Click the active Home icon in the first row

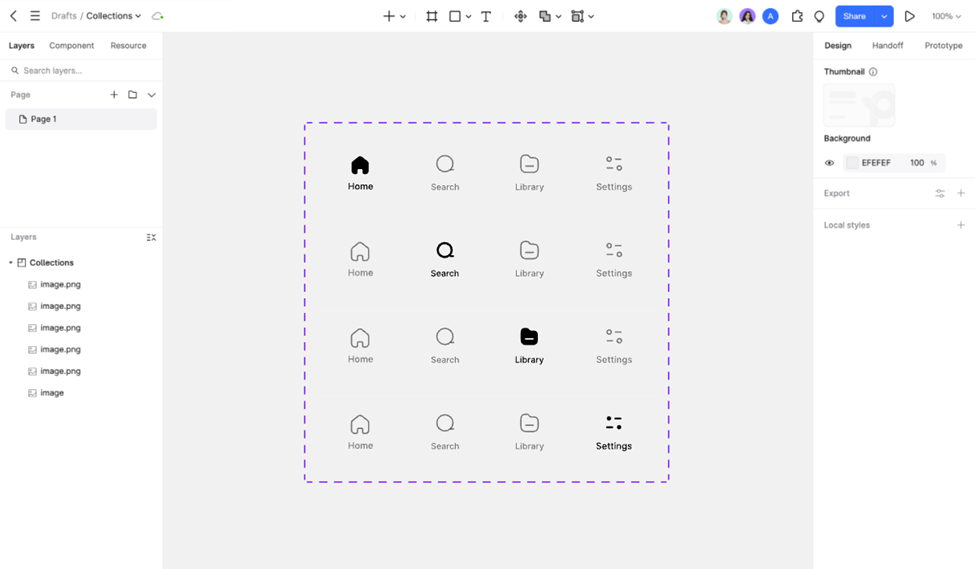coord(360,165)
